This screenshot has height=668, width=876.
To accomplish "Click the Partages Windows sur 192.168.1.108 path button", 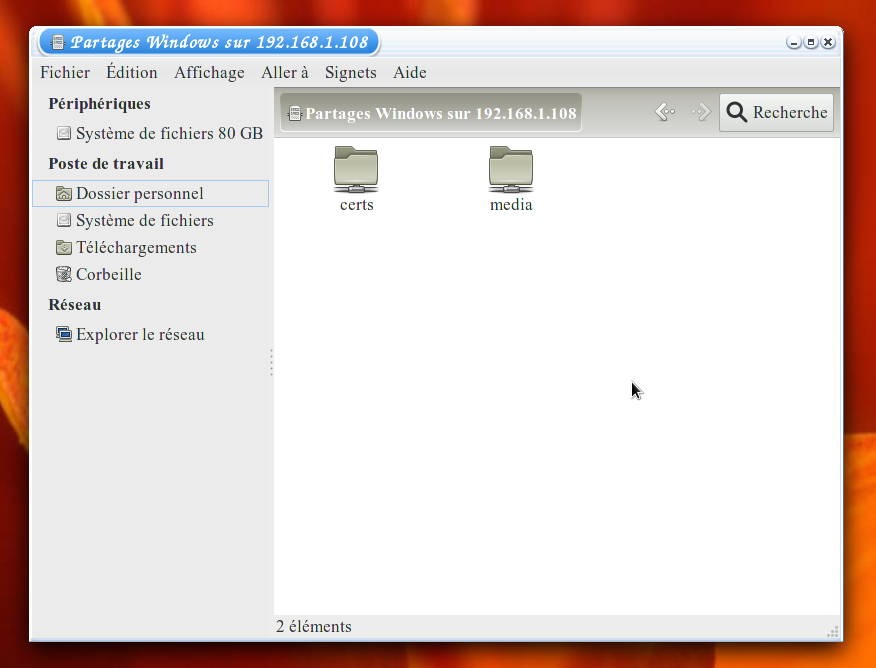I will [431, 113].
